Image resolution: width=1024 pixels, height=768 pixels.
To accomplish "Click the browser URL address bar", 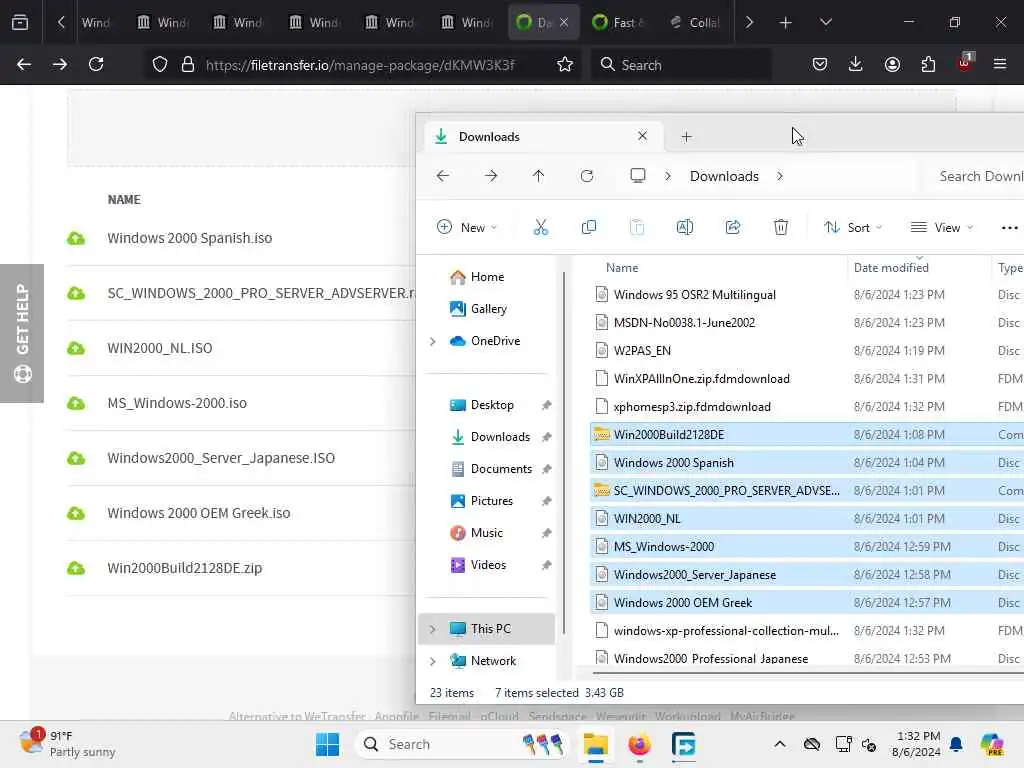I will (360, 65).
